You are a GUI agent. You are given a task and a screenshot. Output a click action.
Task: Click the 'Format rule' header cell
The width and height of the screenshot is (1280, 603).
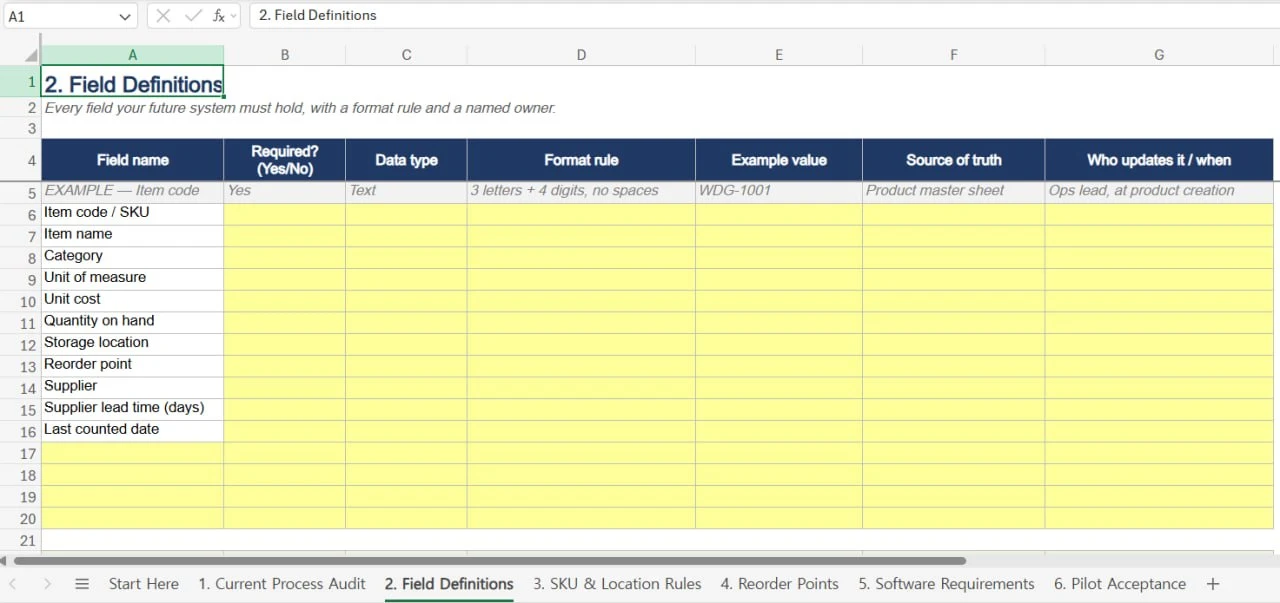tap(581, 160)
